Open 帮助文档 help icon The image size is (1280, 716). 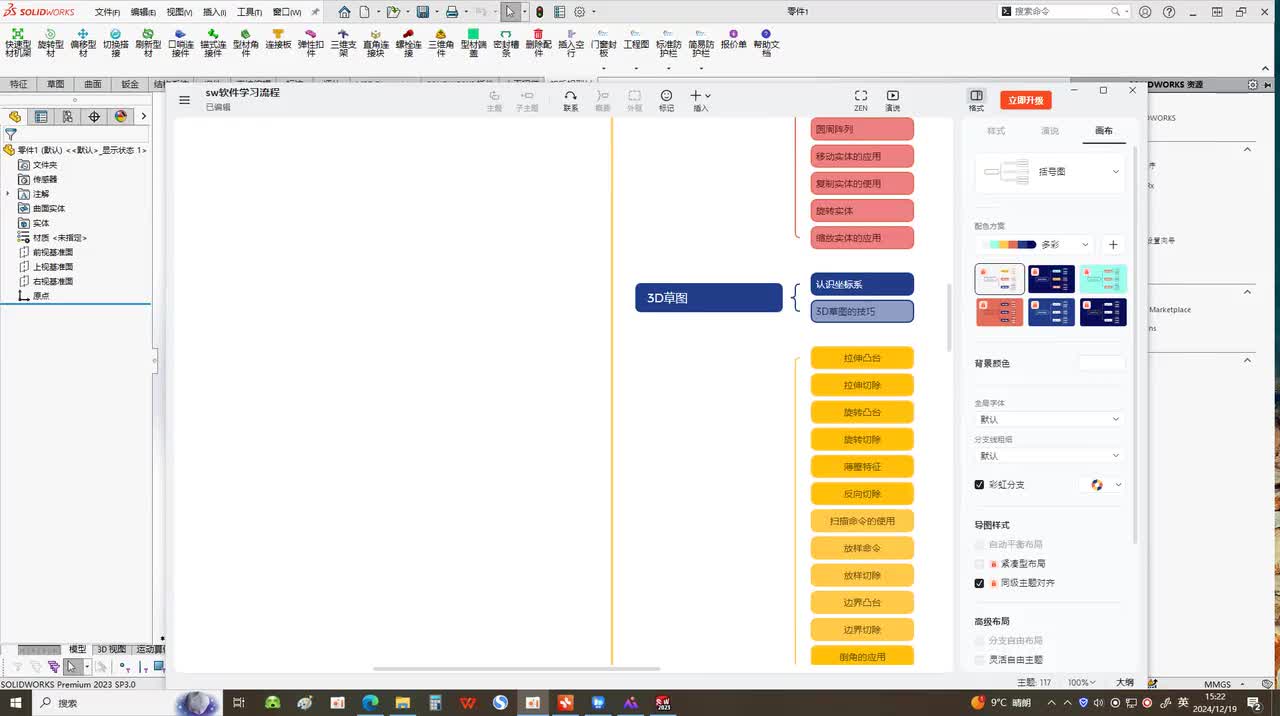pyautogui.click(x=766, y=43)
